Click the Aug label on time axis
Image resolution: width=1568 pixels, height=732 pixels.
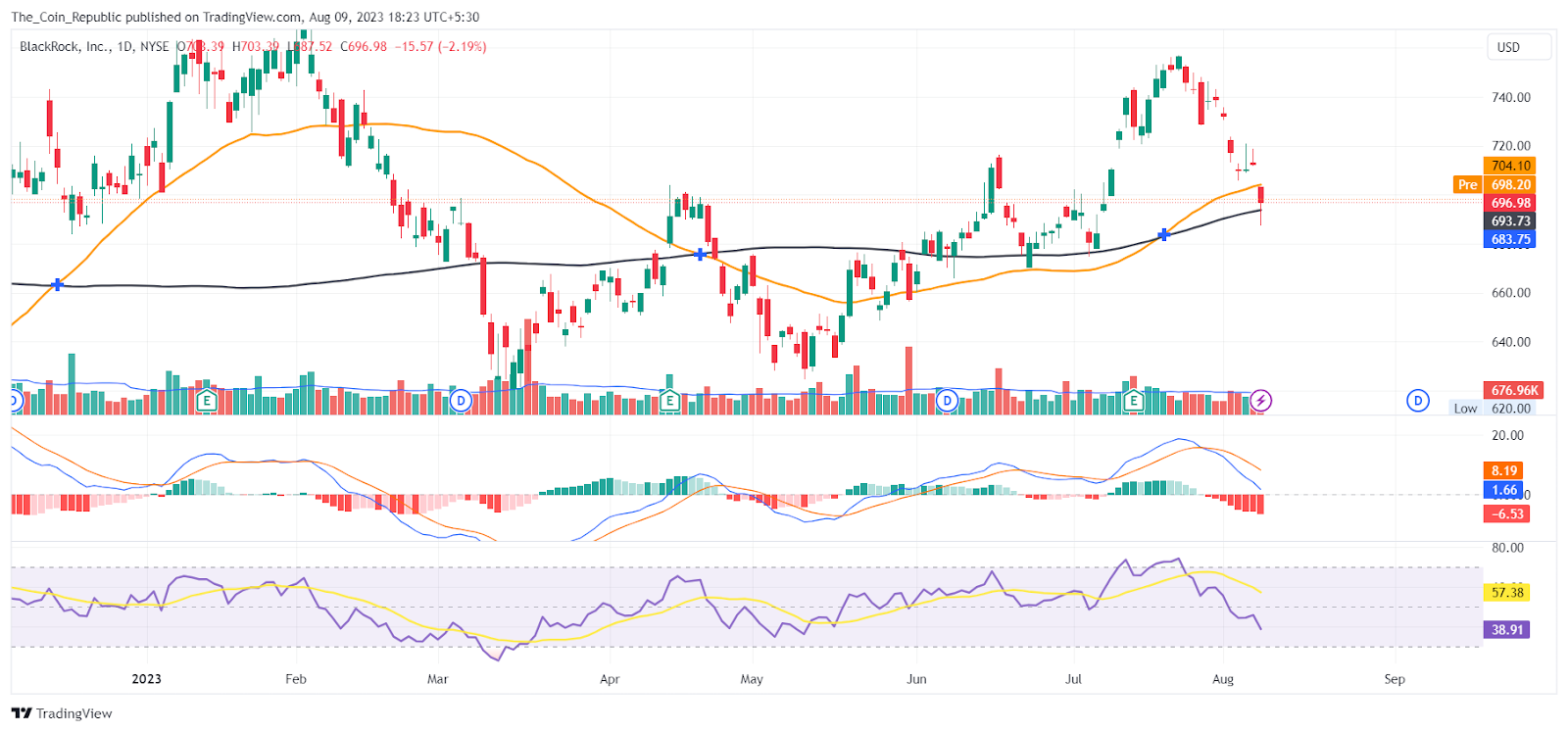coord(1223,679)
